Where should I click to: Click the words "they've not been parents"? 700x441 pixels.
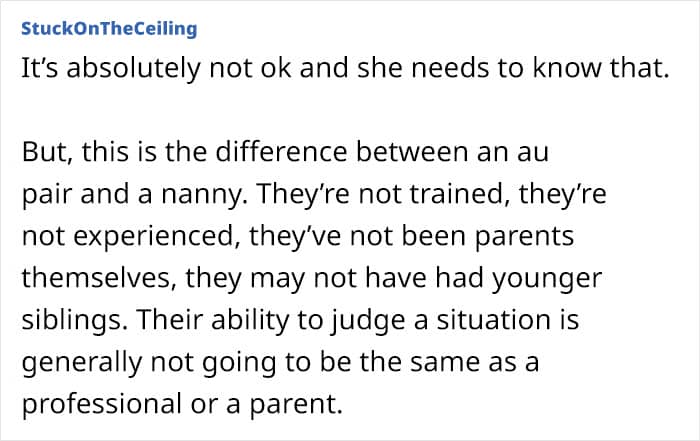click(412, 237)
